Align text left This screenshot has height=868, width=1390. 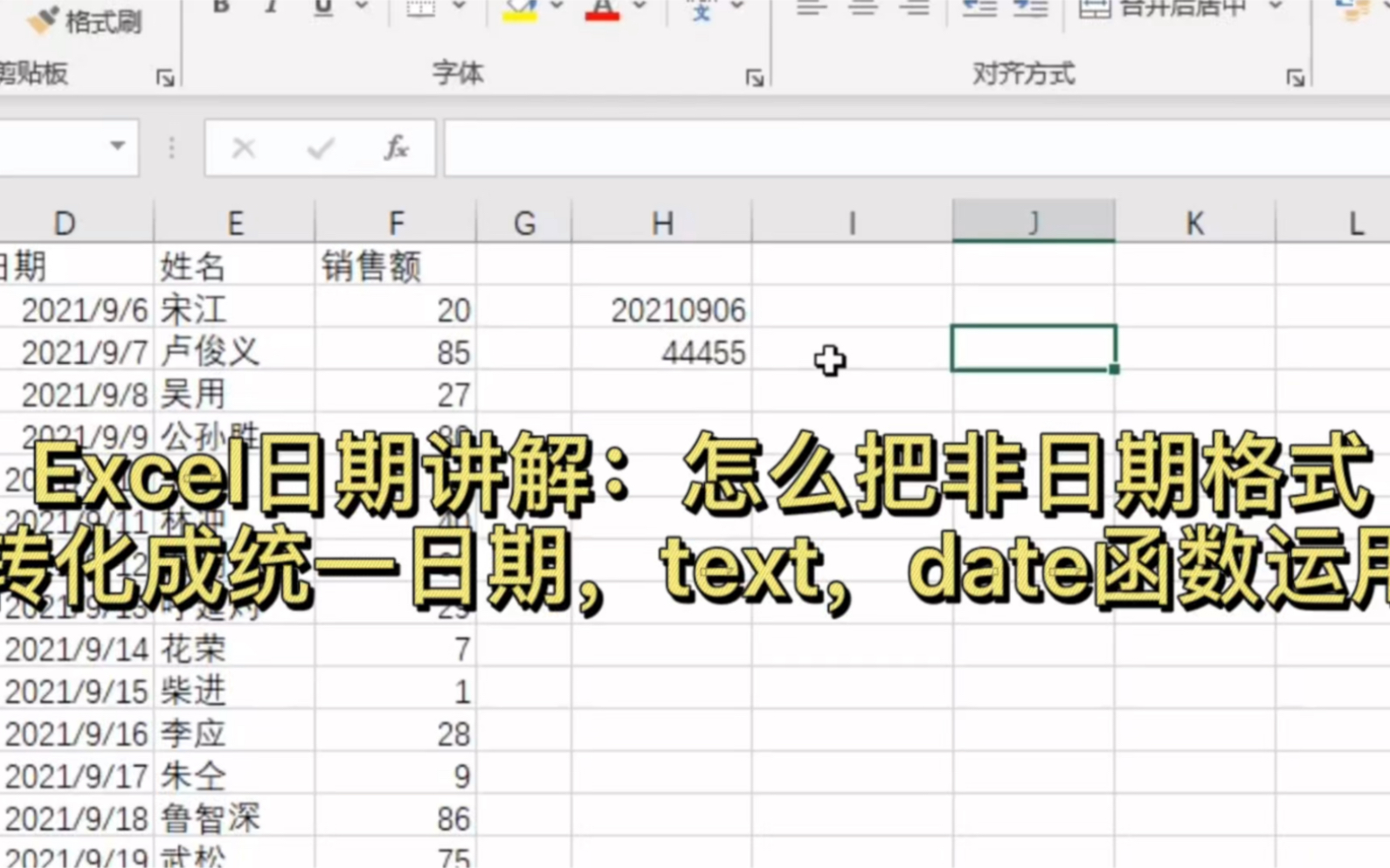[x=812, y=8]
